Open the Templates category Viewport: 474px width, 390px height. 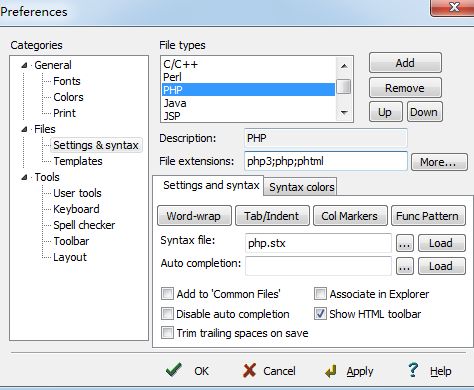click(x=78, y=161)
